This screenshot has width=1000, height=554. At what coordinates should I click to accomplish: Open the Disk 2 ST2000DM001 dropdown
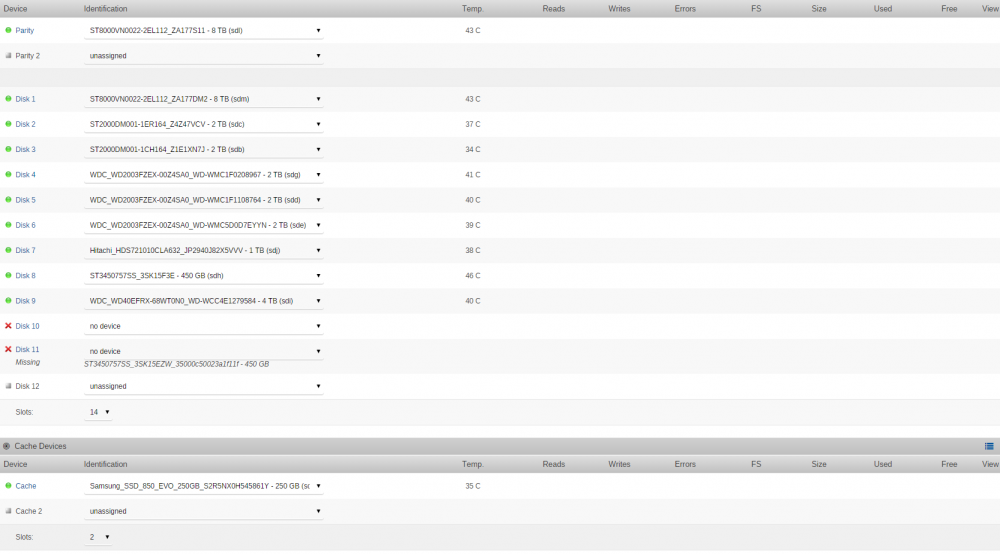click(204, 124)
